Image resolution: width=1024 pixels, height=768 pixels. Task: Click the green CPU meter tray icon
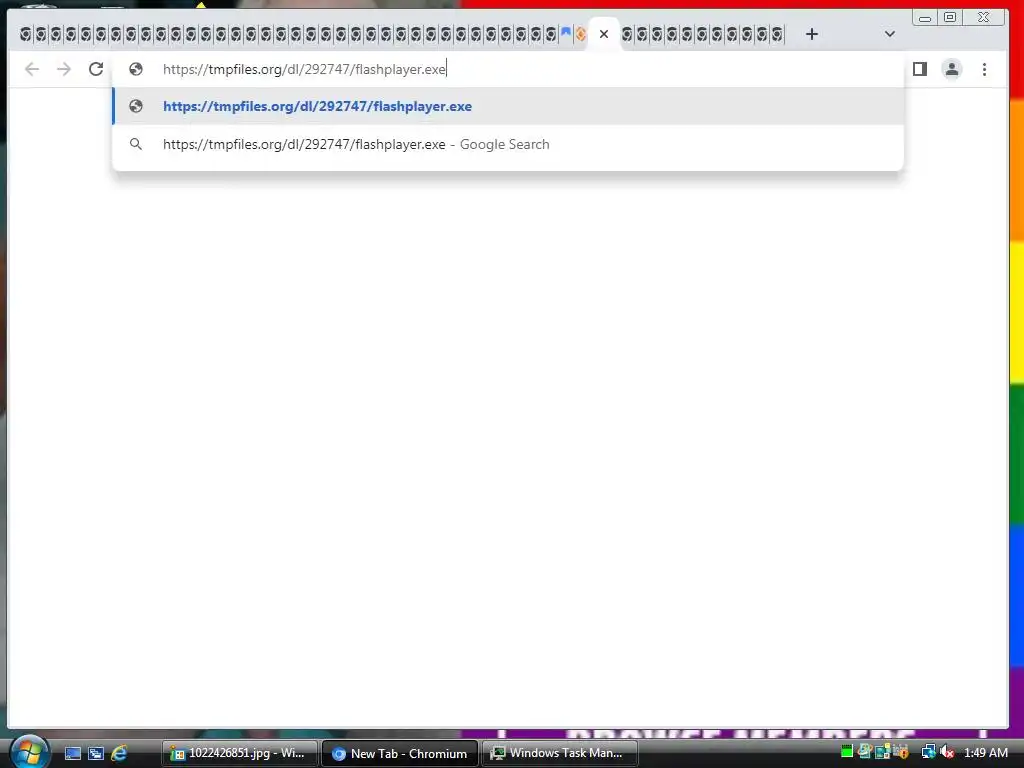click(847, 752)
